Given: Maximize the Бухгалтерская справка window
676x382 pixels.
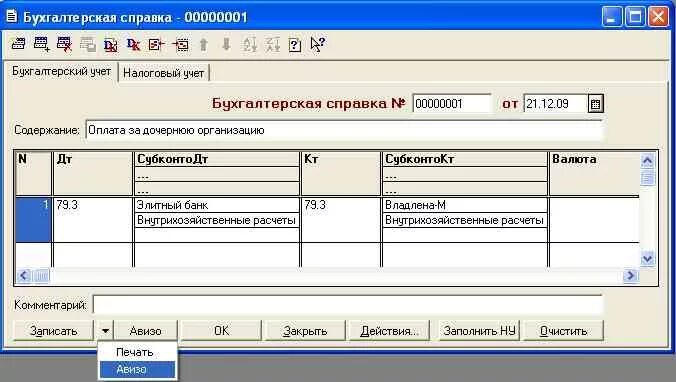Looking at the screenshot, I should point(635,17).
